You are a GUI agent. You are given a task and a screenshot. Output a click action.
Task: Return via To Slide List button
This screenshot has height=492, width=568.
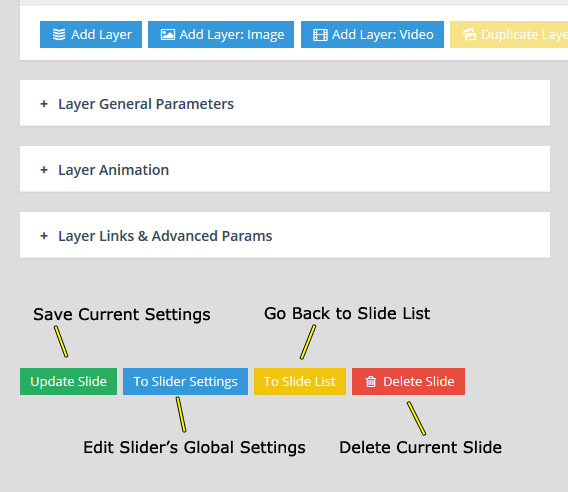(x=300, y=381)
